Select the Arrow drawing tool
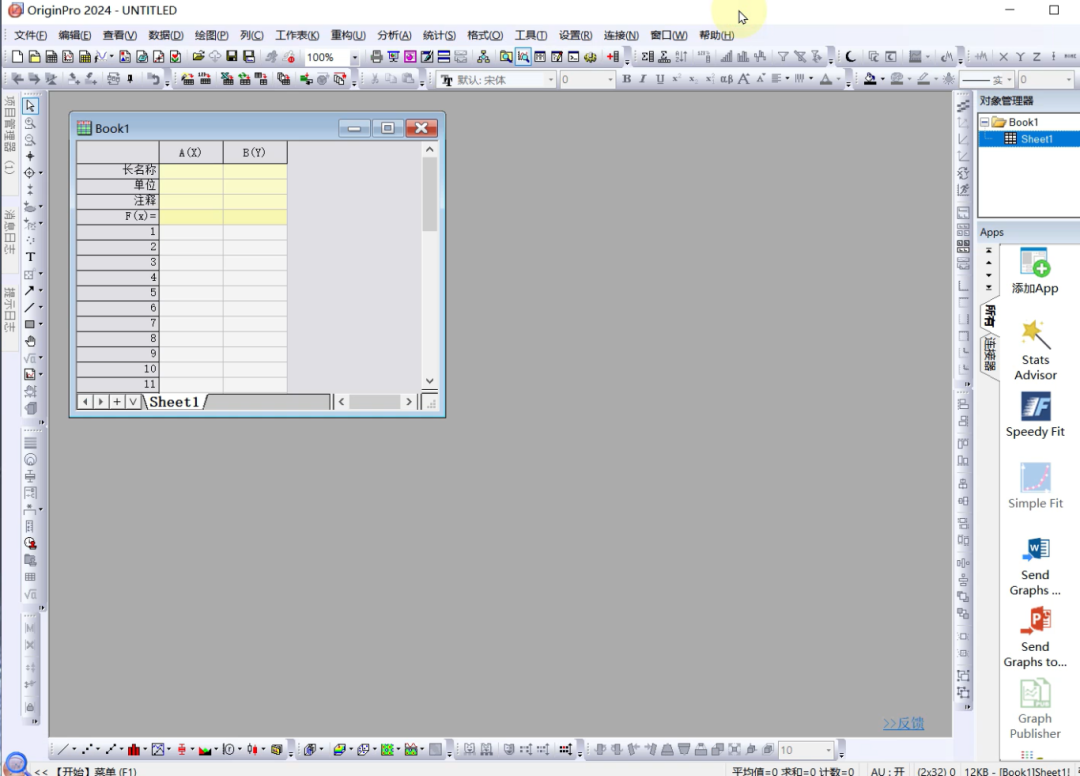This screenshot has height=776, width=1080. [30, 291]
